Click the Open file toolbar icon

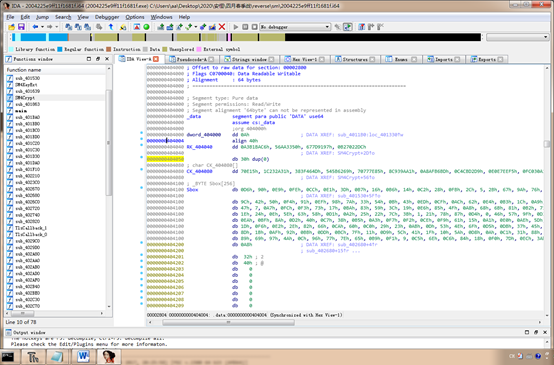tap(11, 27)
